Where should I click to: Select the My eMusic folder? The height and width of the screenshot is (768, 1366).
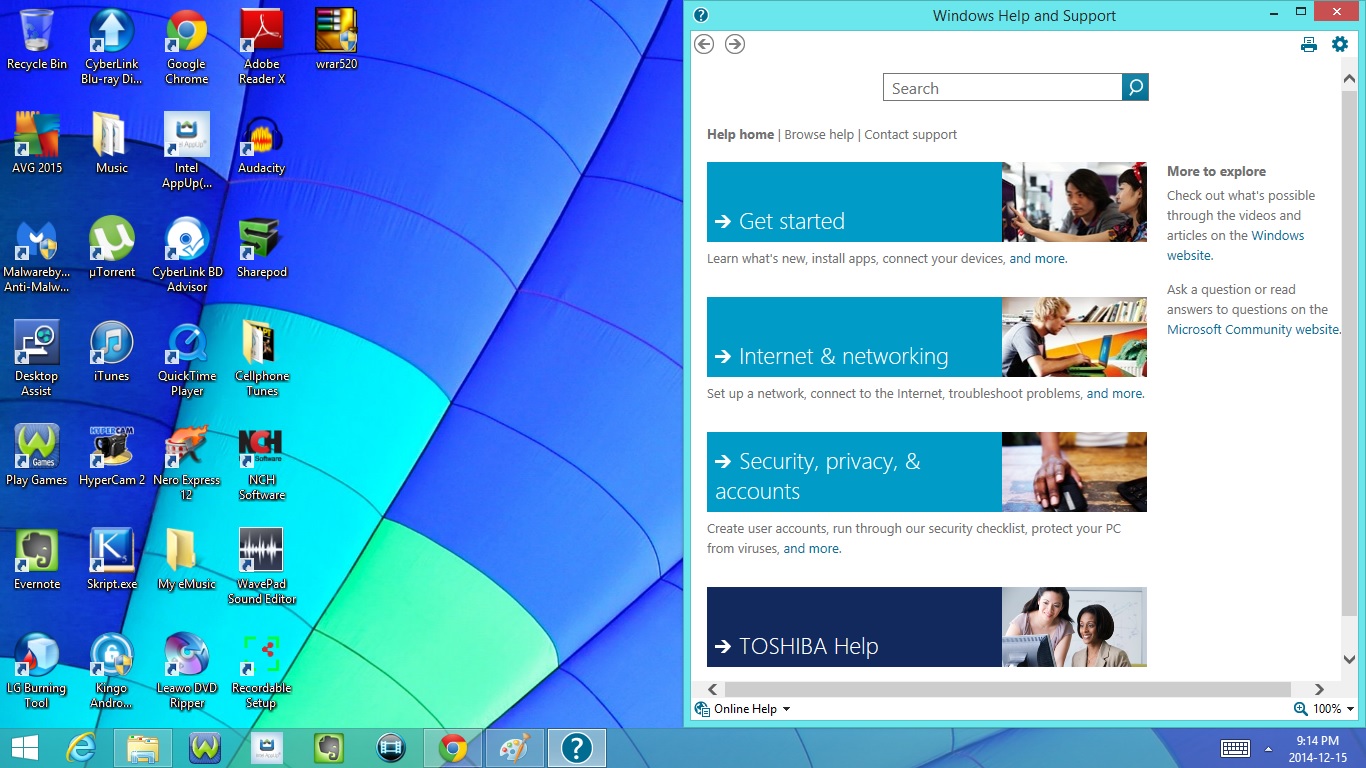pyautogui.click(x=187, y=560)
